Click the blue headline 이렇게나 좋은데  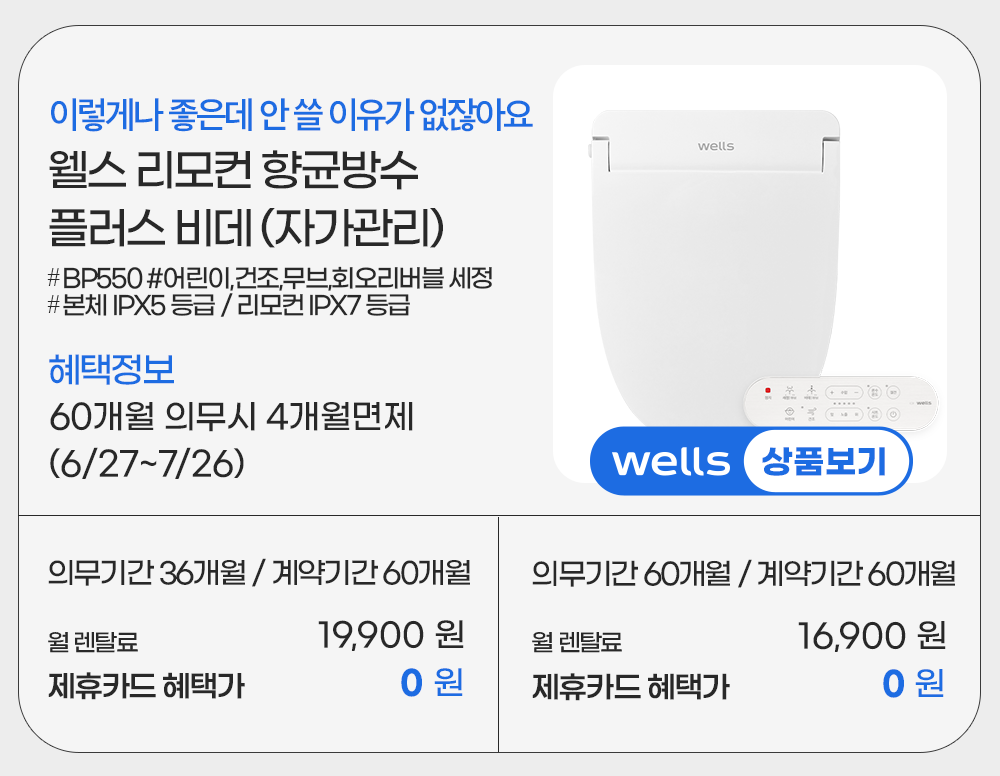290,114
